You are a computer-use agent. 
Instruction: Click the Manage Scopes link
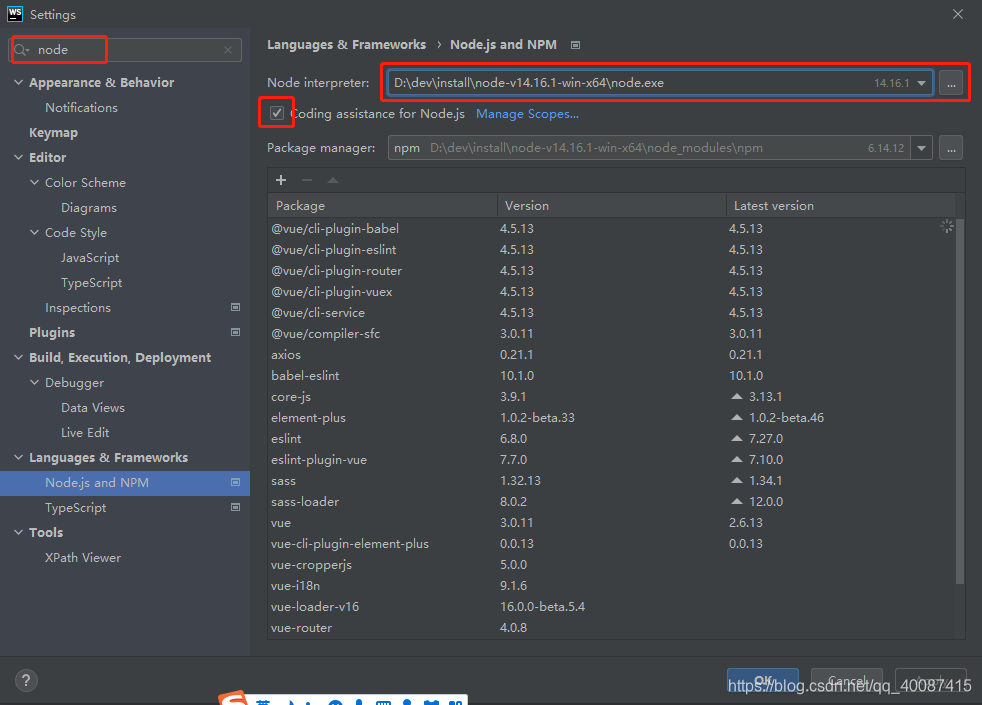(527, 113)
